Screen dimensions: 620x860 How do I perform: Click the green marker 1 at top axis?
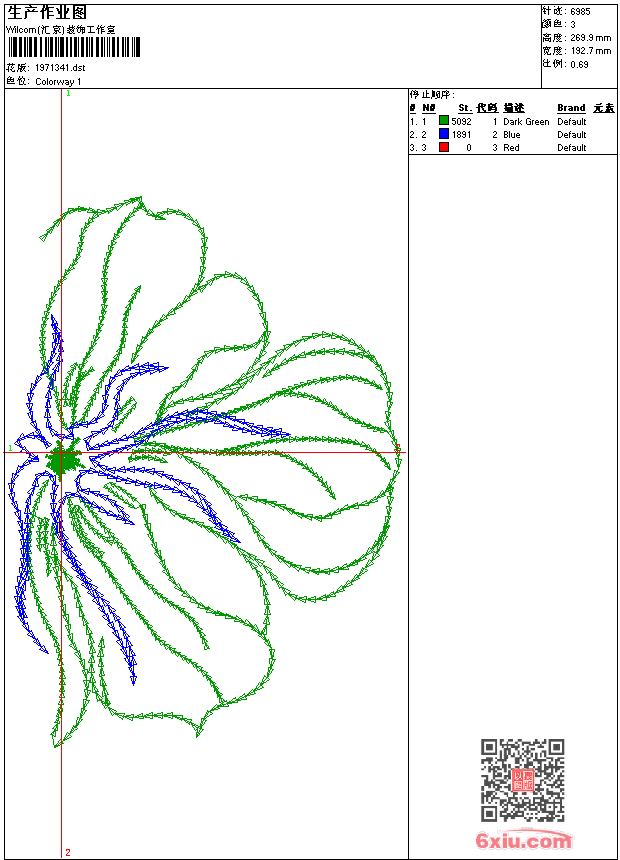click(x=69, y=94)
